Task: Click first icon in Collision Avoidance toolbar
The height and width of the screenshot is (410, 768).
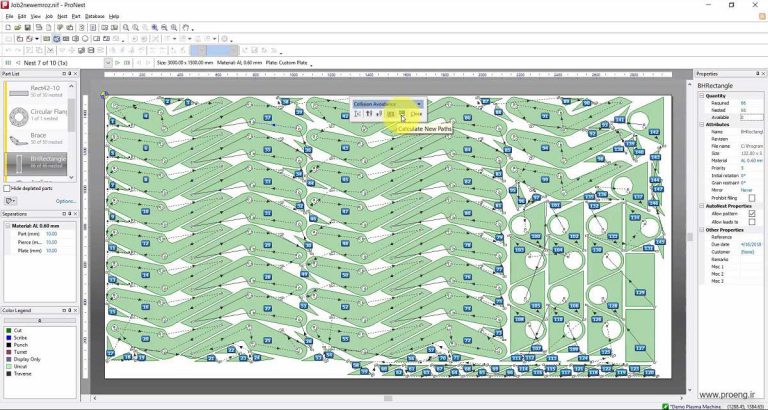Action: coord(358,115)
